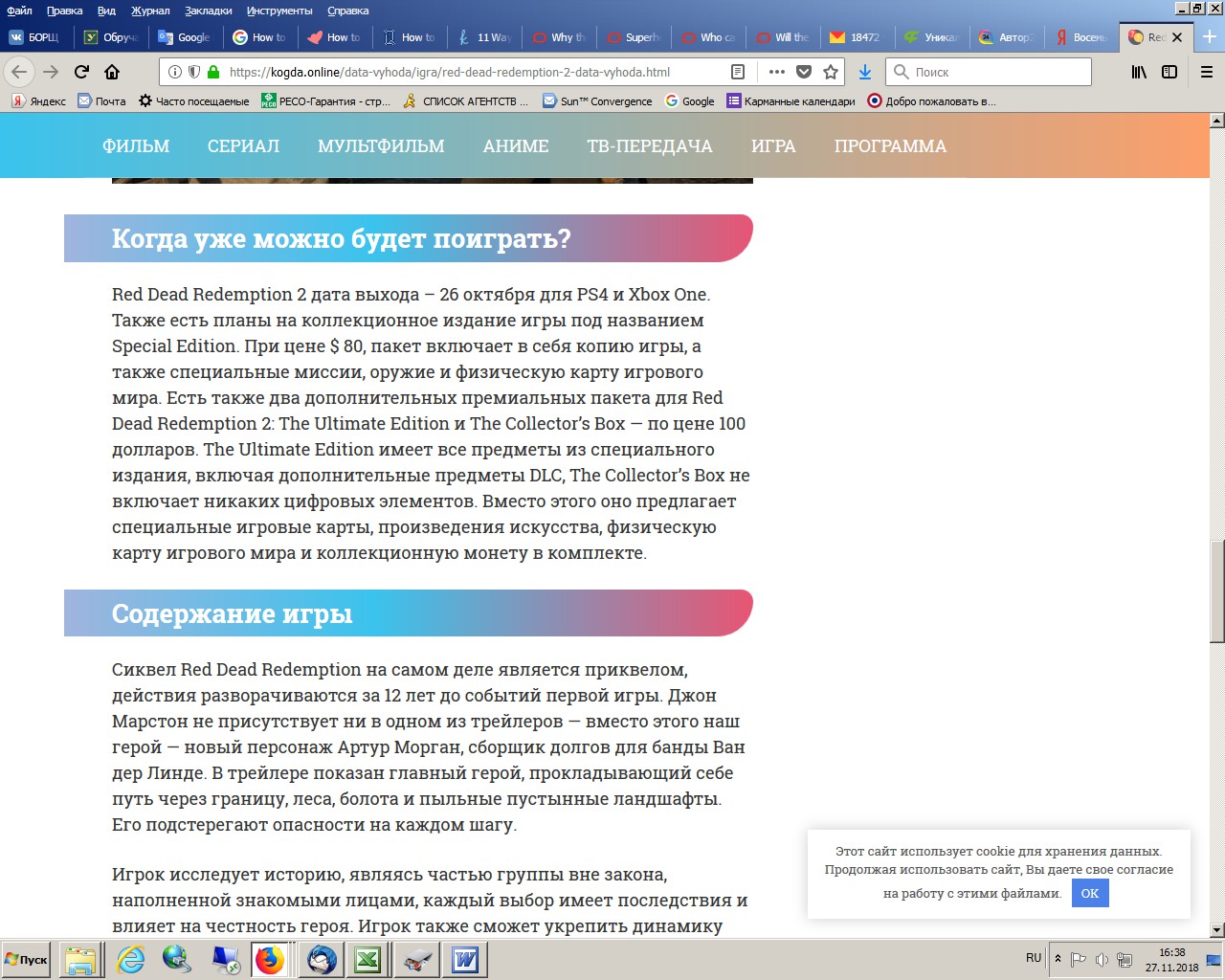Switch to the Who ca tab
The image size is (1225, 980).
tap(709, 37)
